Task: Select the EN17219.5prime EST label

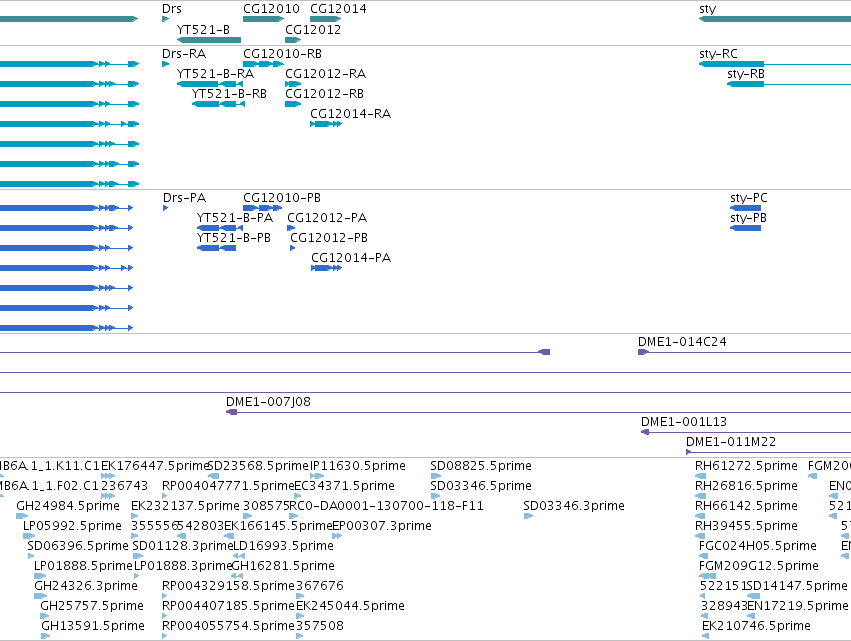Action: pos(798,606)
